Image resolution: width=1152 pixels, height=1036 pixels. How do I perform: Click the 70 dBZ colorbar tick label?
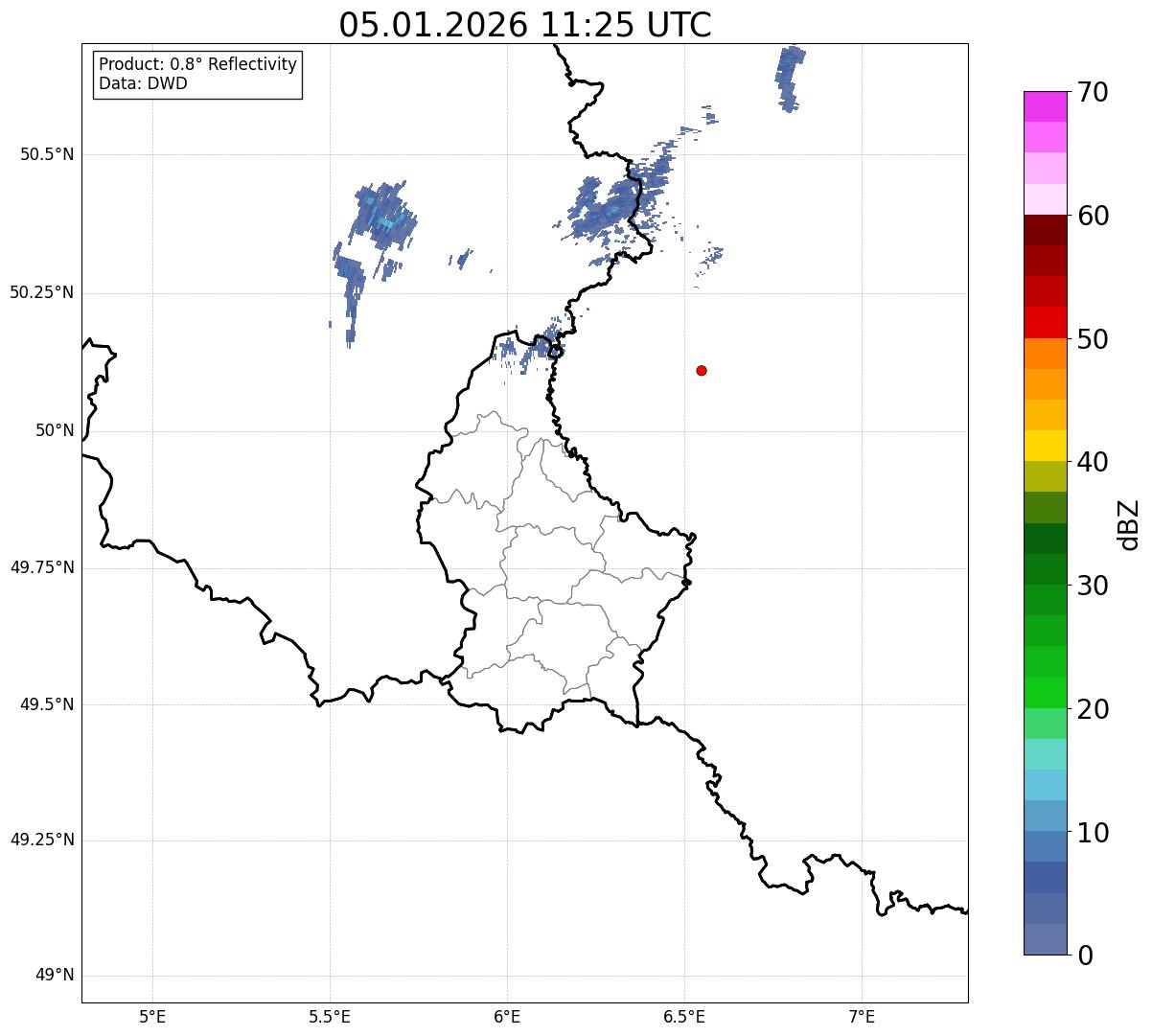pyautogui.click(x=1094, y=92)
